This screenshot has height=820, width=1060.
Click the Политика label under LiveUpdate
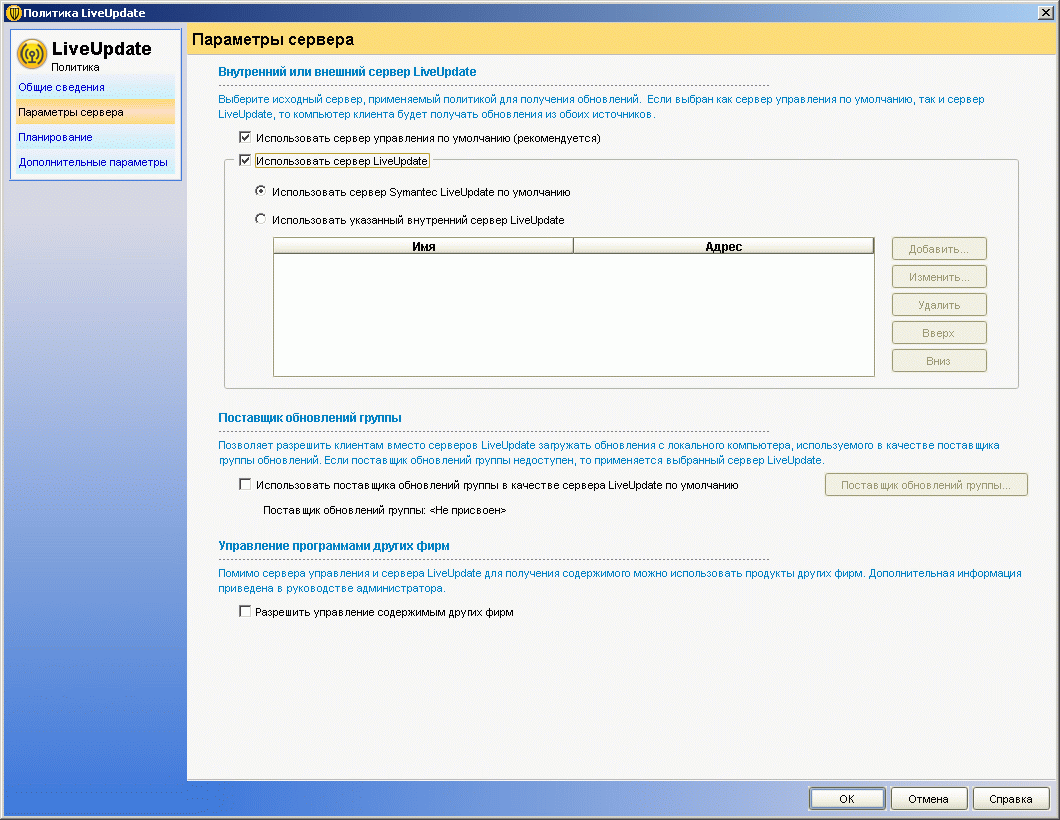(75, 67)
